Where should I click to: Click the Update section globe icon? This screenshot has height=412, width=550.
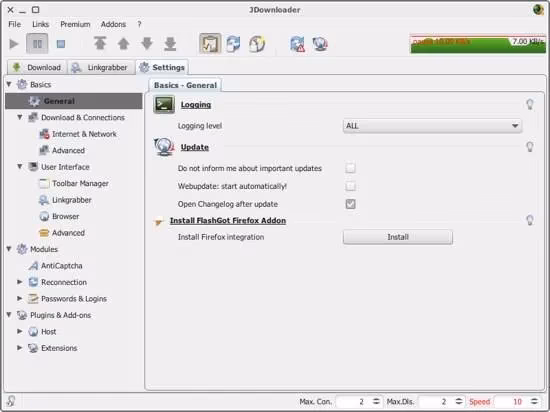[x=164, y=147]
